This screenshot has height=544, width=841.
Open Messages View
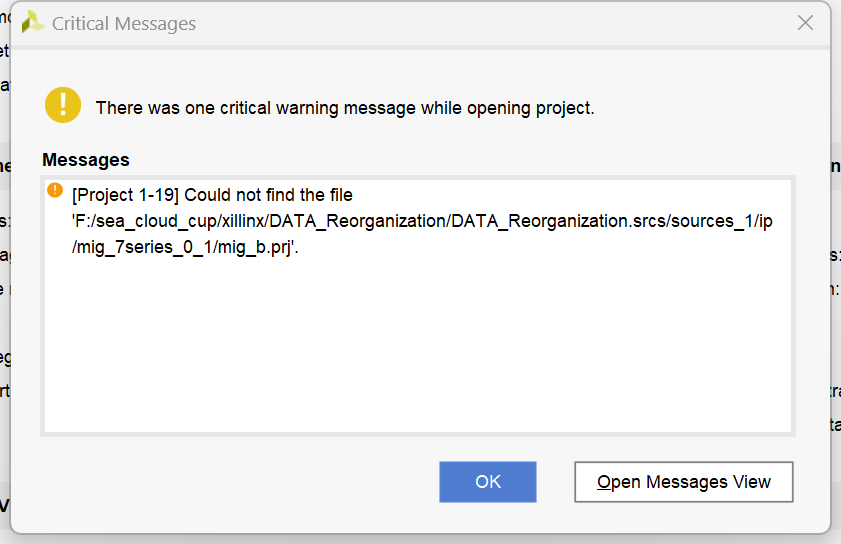tap(684, 482)
